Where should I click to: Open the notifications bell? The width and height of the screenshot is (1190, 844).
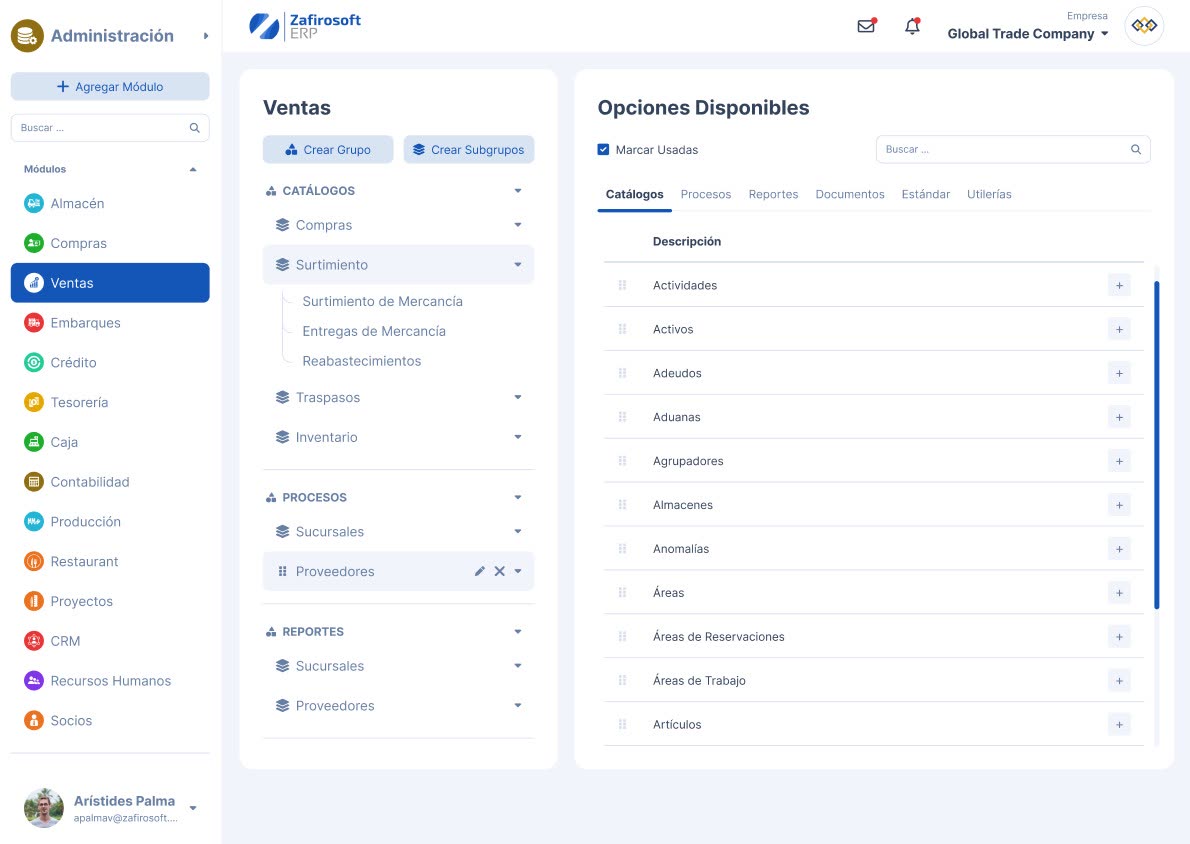(912, 26)
